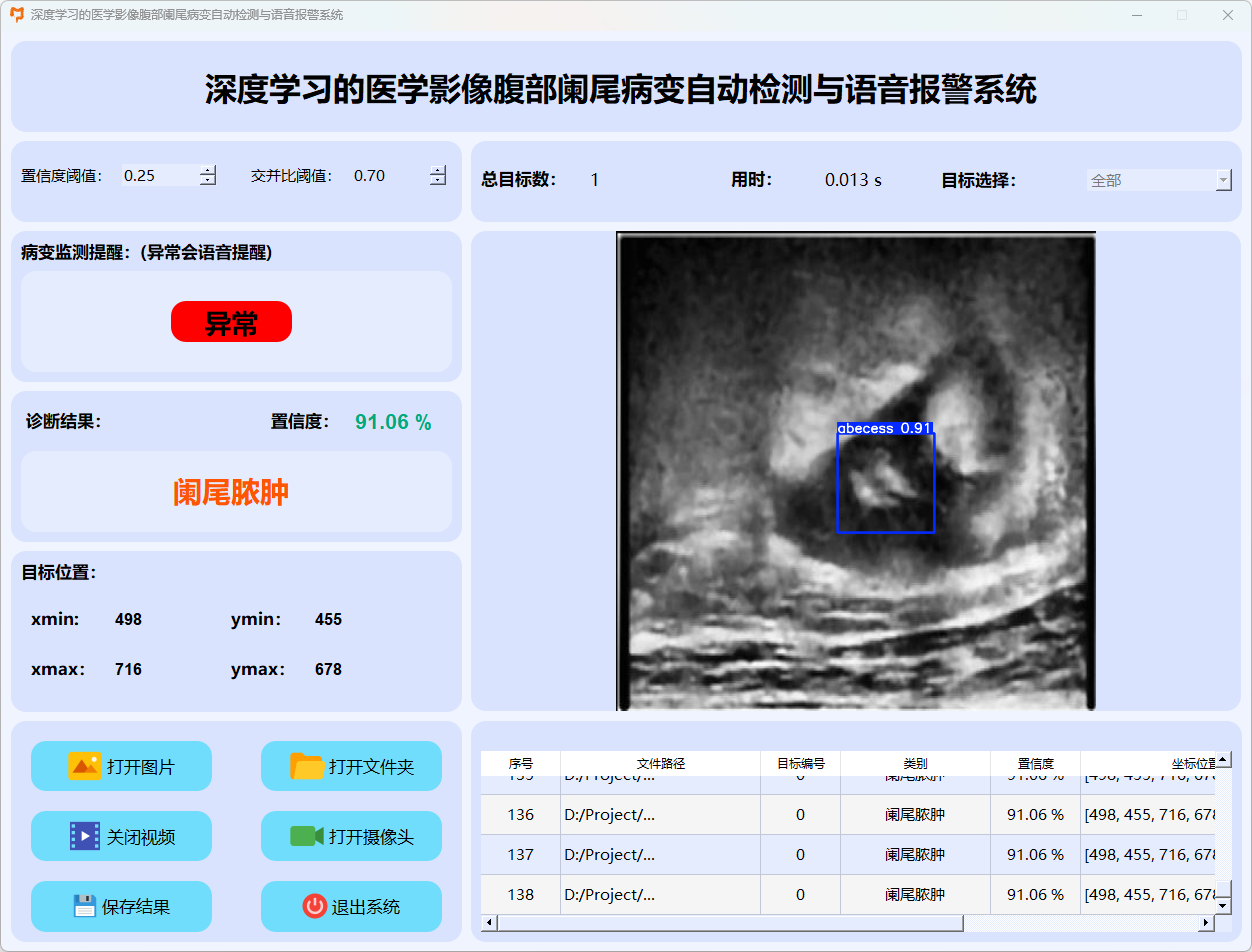
Task: Click the film strip video icon
Action: (x=85, y=836)
